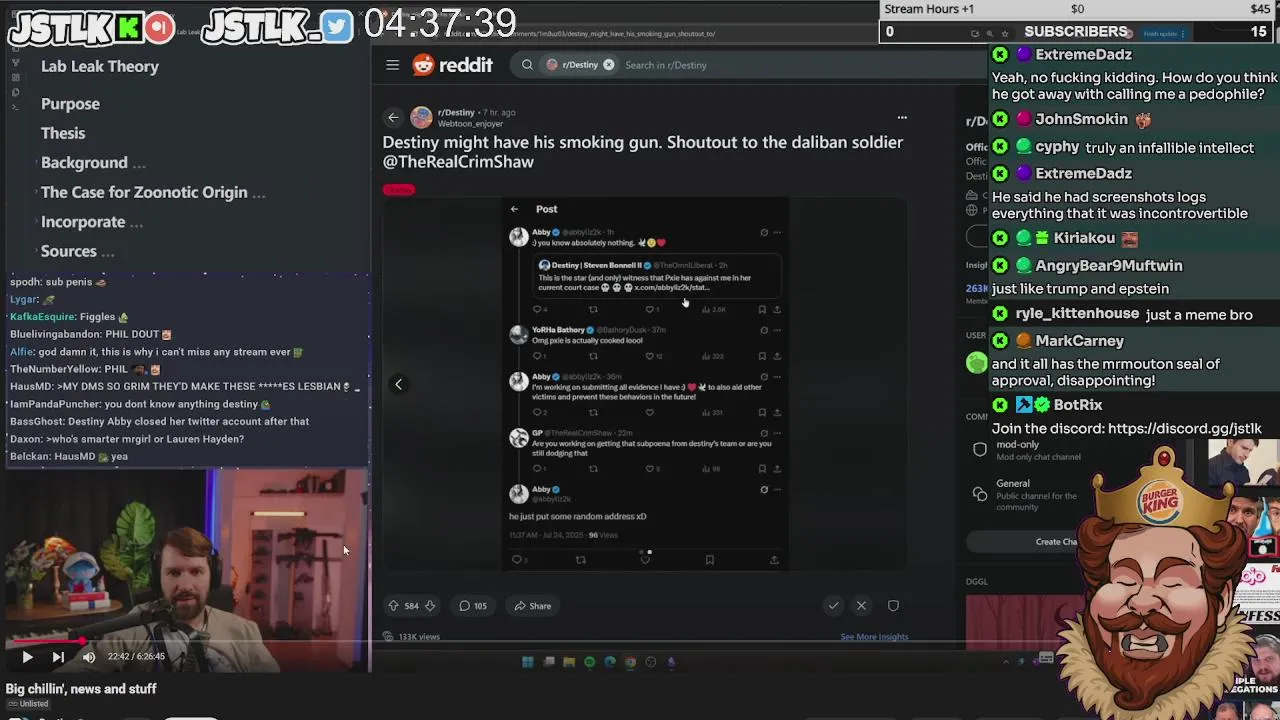Show the previous image in the gallery

tap(398, 384)
